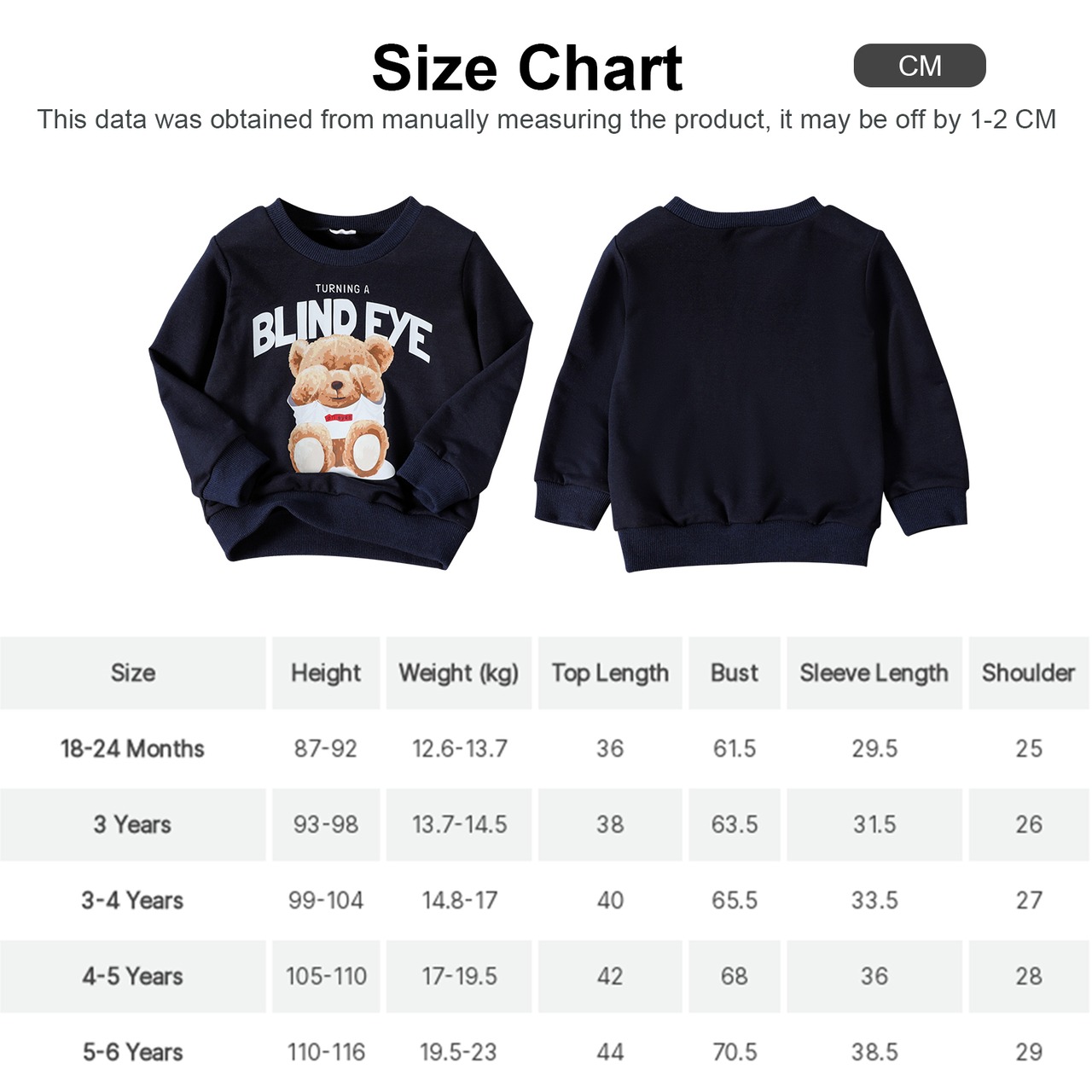Click the measurement disclaimer text

click(546, 119)
